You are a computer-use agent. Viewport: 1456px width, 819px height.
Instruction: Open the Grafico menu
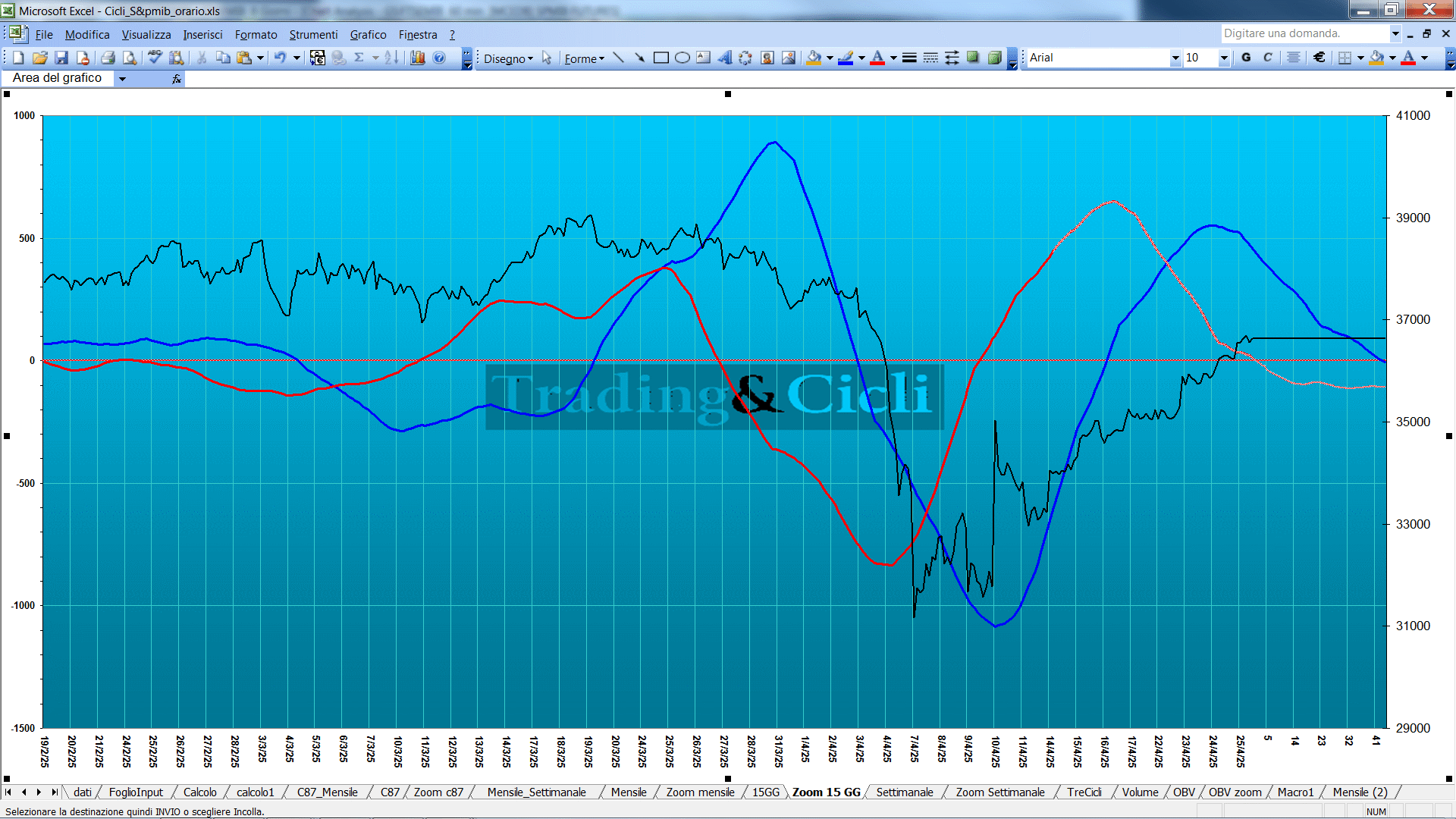(368, 35)
